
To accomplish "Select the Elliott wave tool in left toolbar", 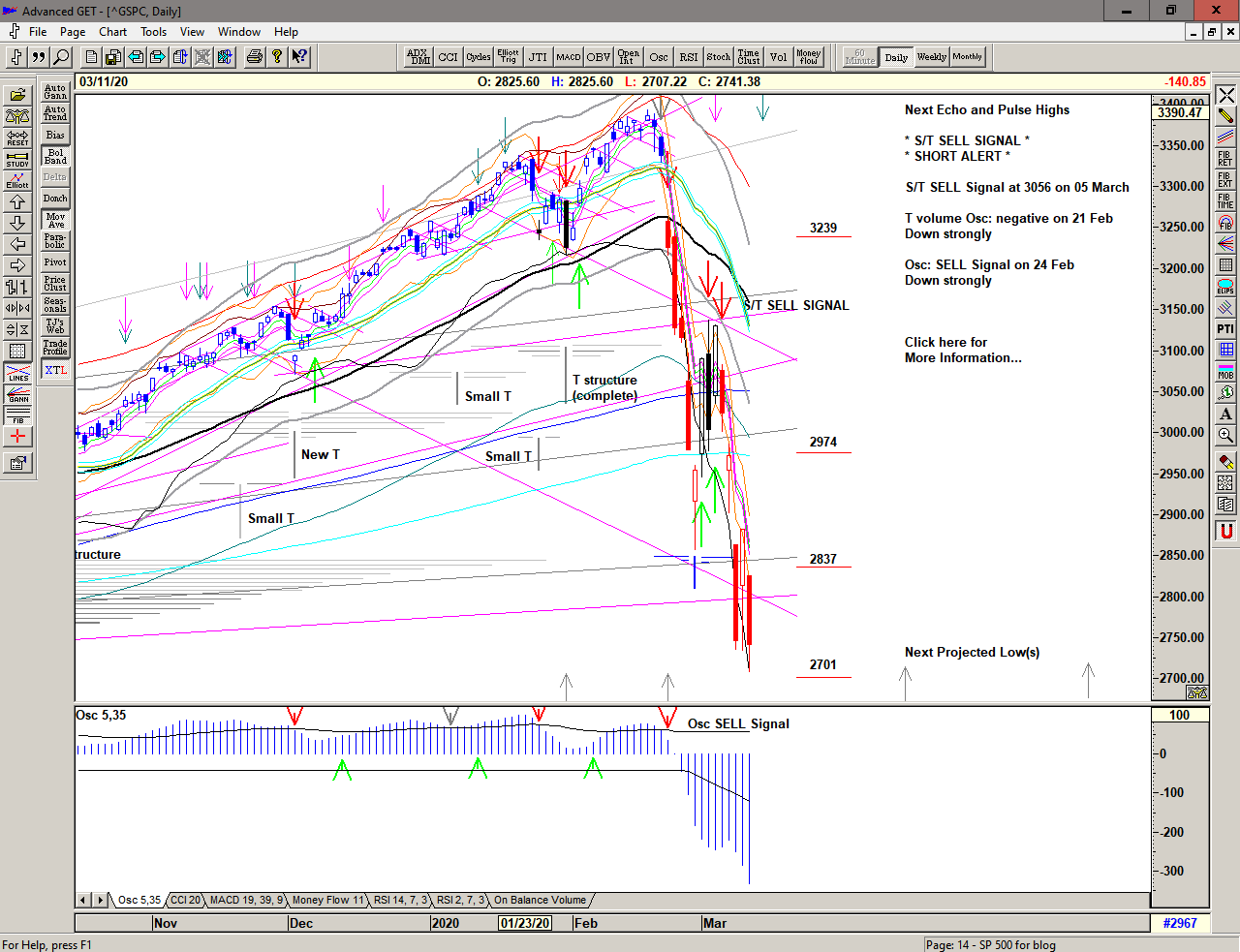I will point(17,180).
